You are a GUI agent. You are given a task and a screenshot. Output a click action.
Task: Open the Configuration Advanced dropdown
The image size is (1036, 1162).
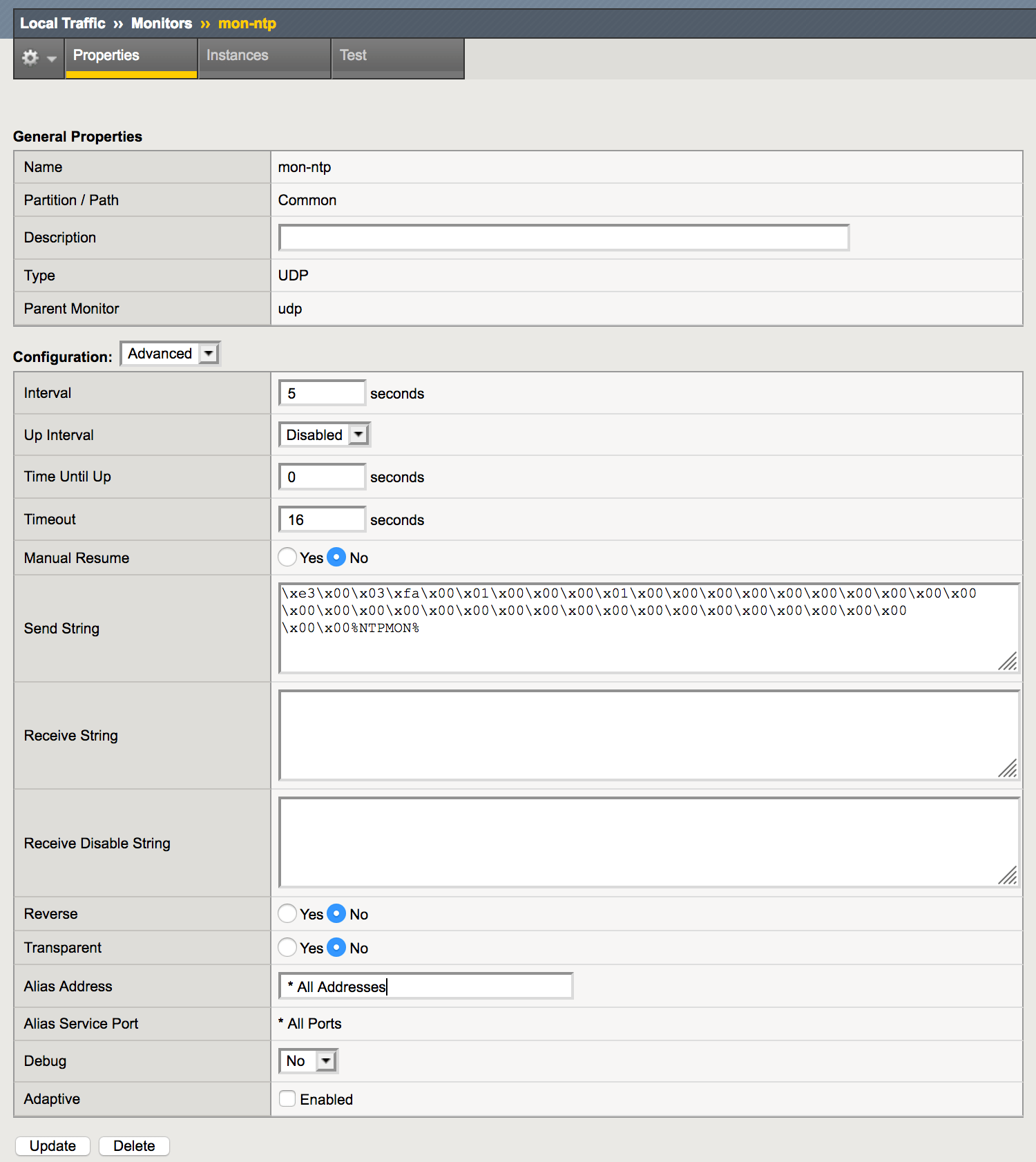point(170,354)
